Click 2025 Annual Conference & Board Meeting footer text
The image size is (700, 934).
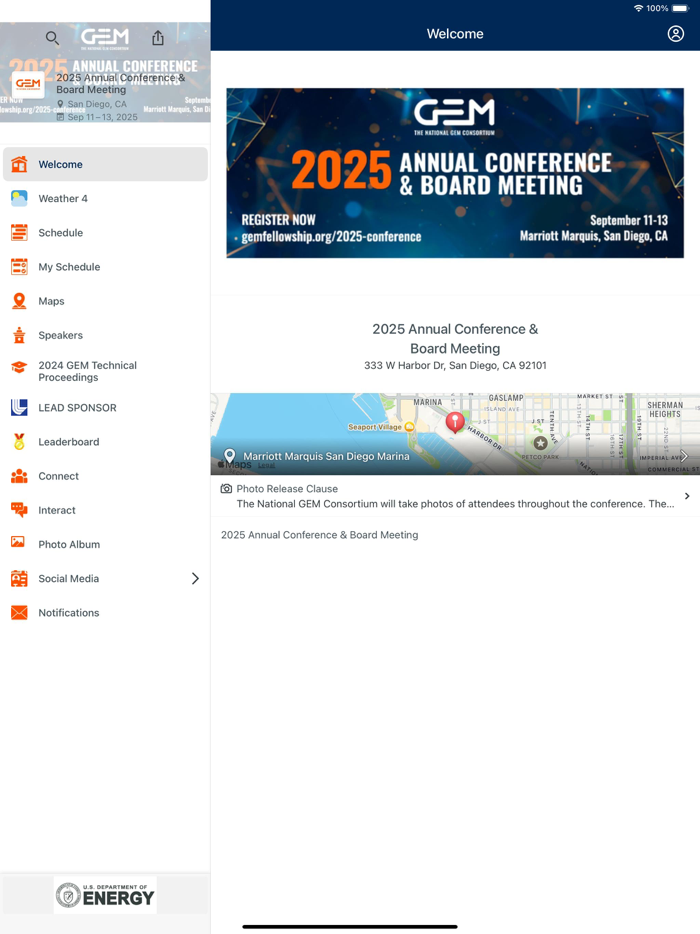(319, 535)
